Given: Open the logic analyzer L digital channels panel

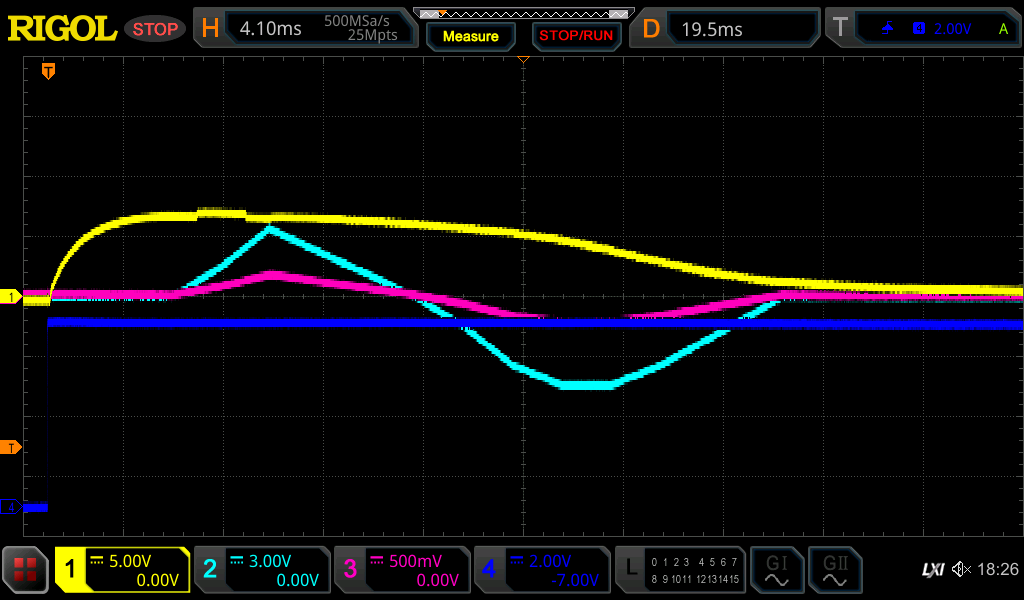Looking at the screenshot, I should click(x=682, y=570).
